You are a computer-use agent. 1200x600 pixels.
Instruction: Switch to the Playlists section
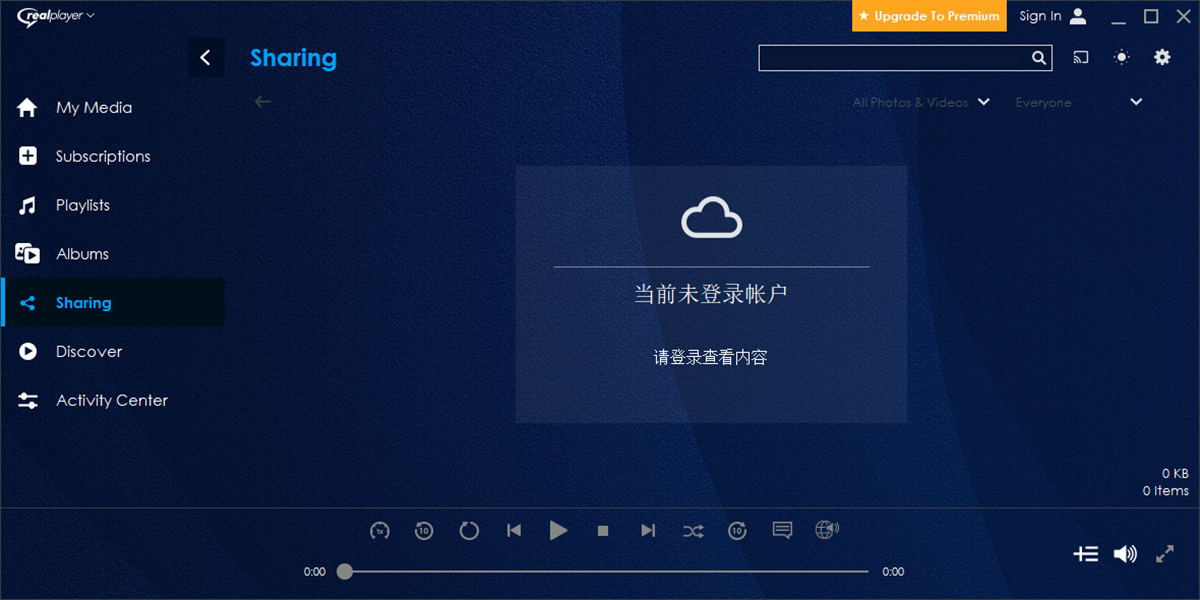click(x=82, y=204)
